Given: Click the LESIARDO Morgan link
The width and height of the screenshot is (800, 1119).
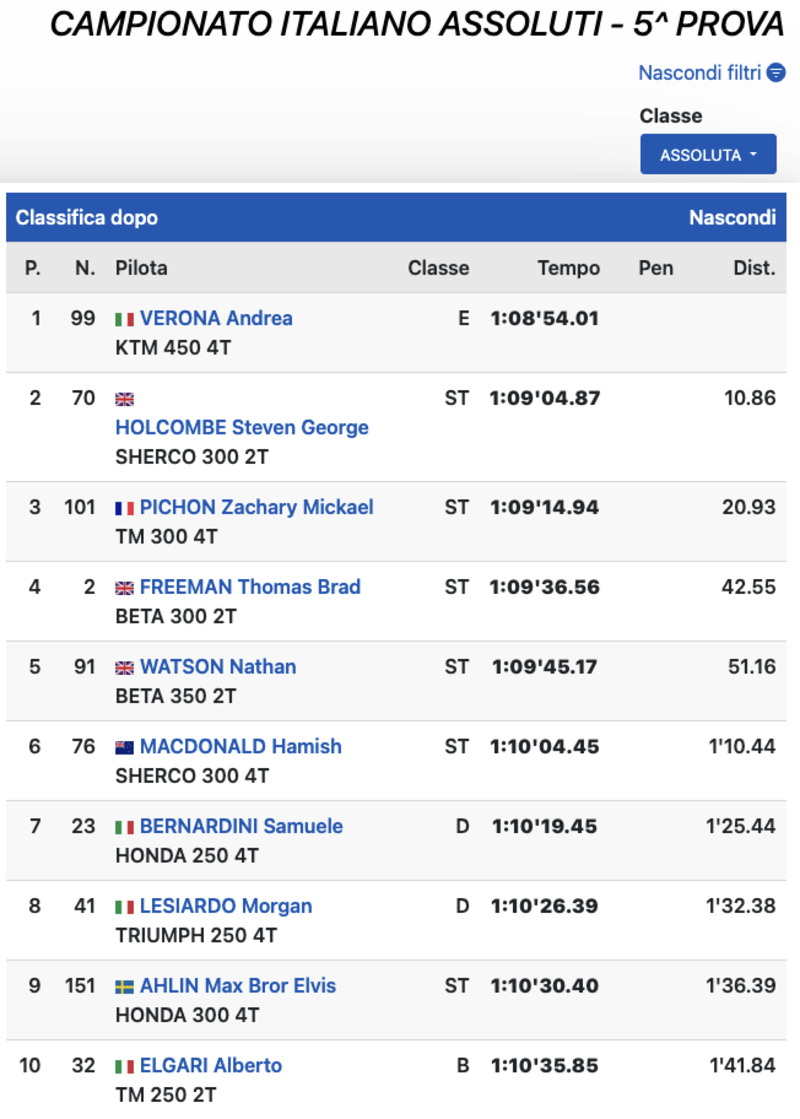Looking at the screenshot, I should pyautogui.click(x=226, y=906).
